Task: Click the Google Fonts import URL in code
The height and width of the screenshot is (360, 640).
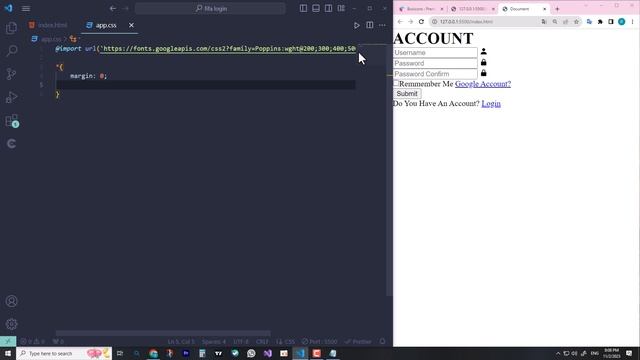Action: (229, 49)
